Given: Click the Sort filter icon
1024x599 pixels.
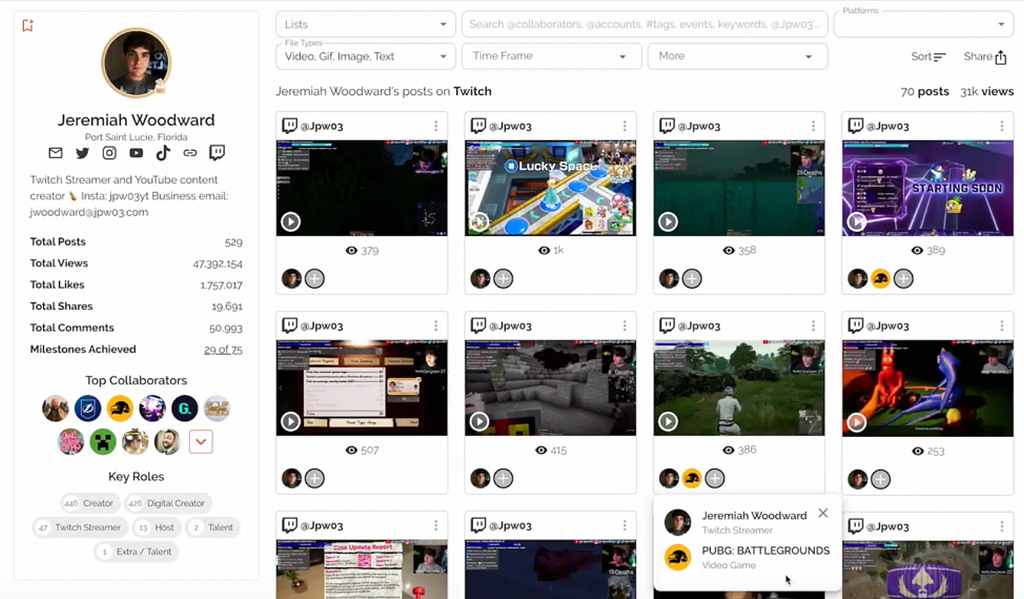Looking at the screenshot, I should [939, 57].
